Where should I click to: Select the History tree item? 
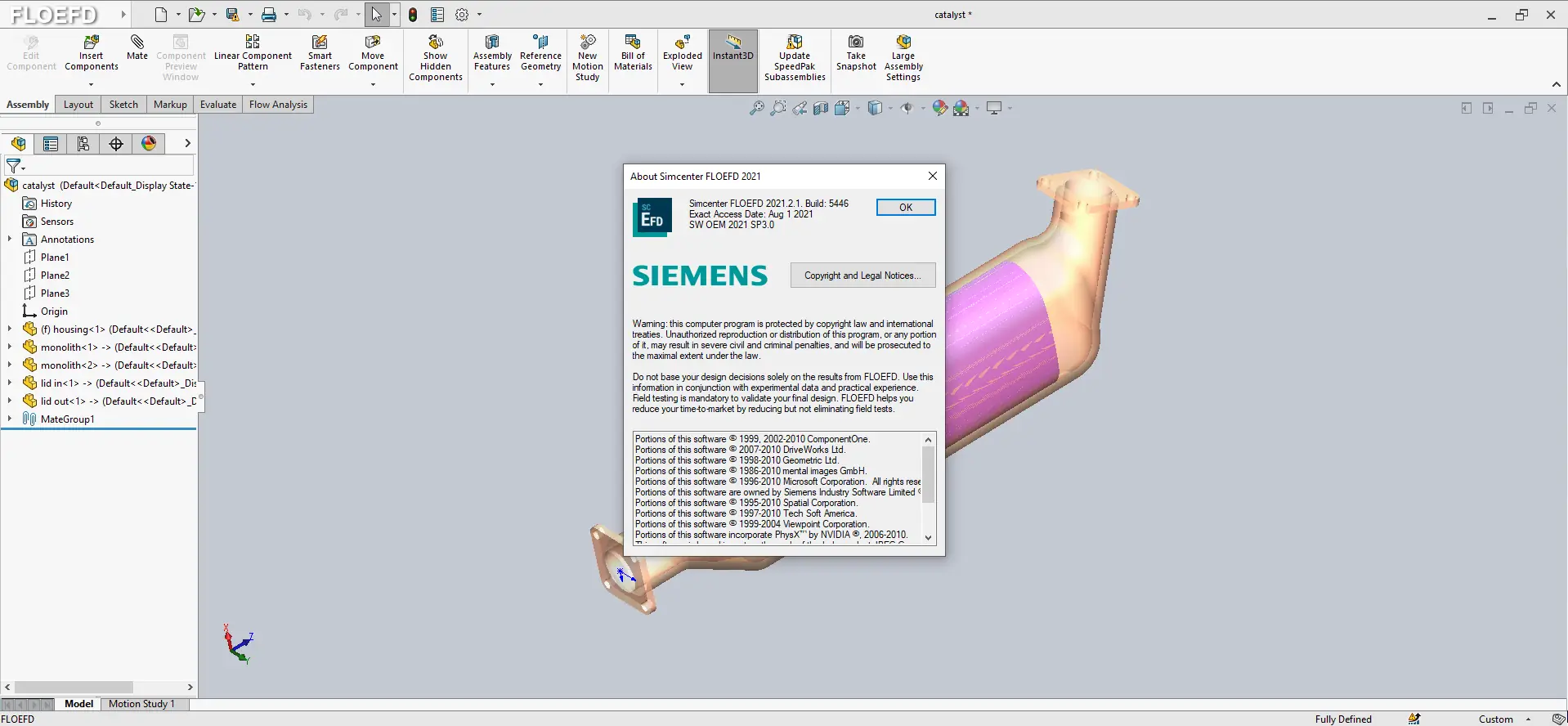[x=56, y=204]
